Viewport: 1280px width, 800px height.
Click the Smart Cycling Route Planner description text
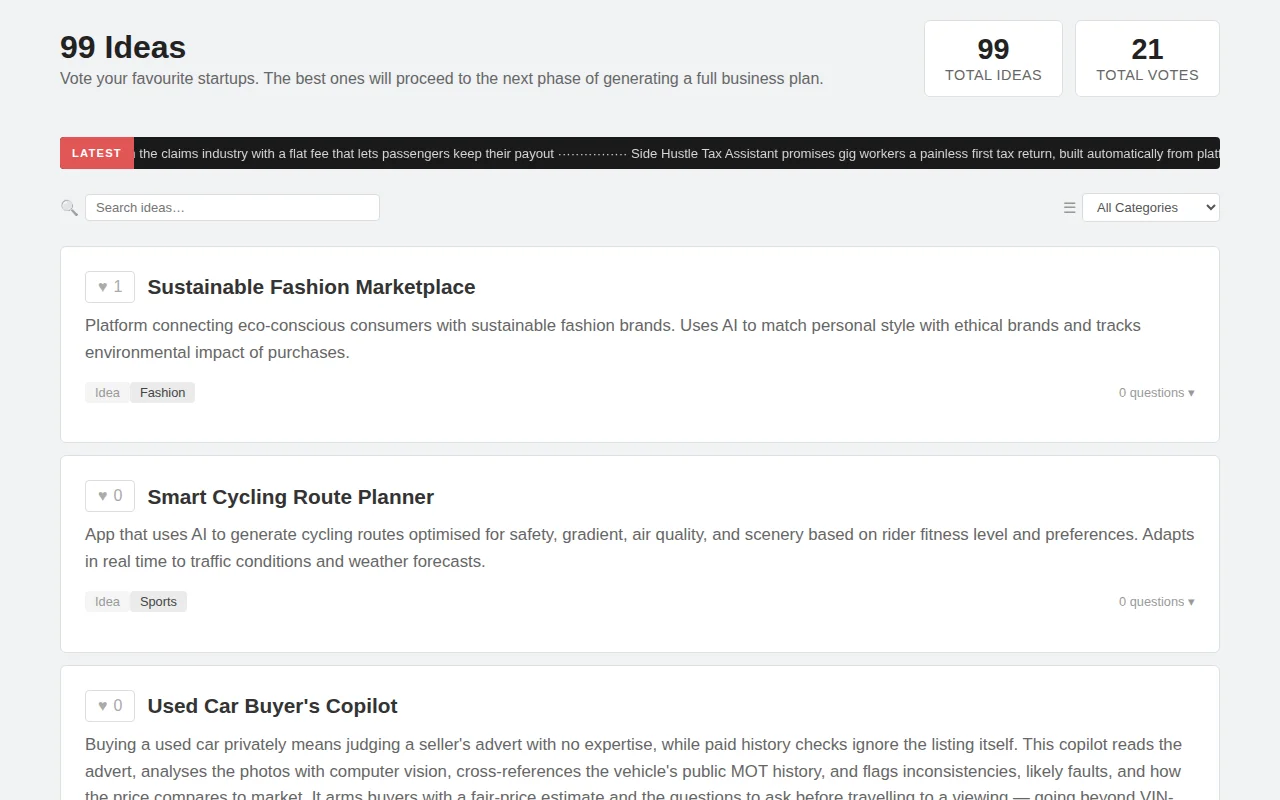pyautogui.click(x=640, y=548)
